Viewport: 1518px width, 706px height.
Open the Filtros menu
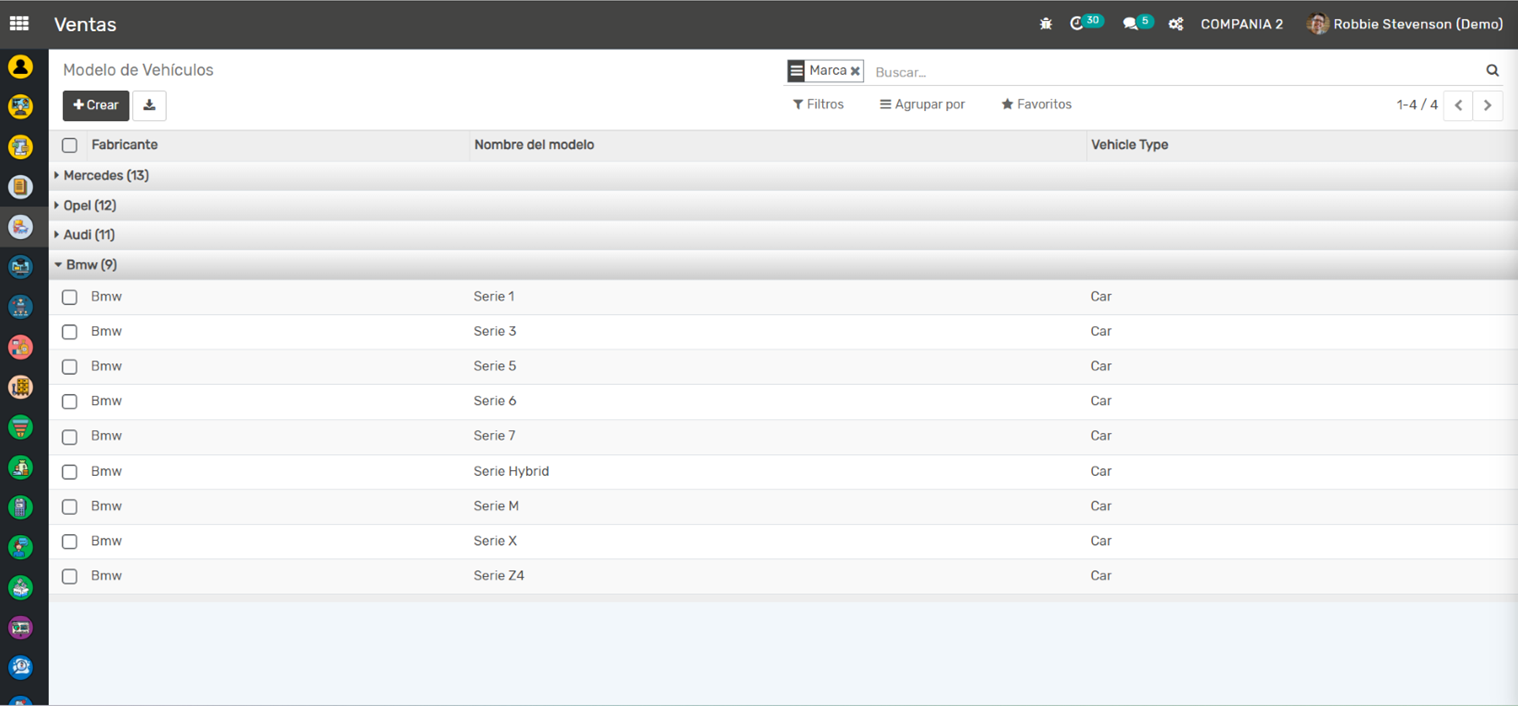[818, 104]
